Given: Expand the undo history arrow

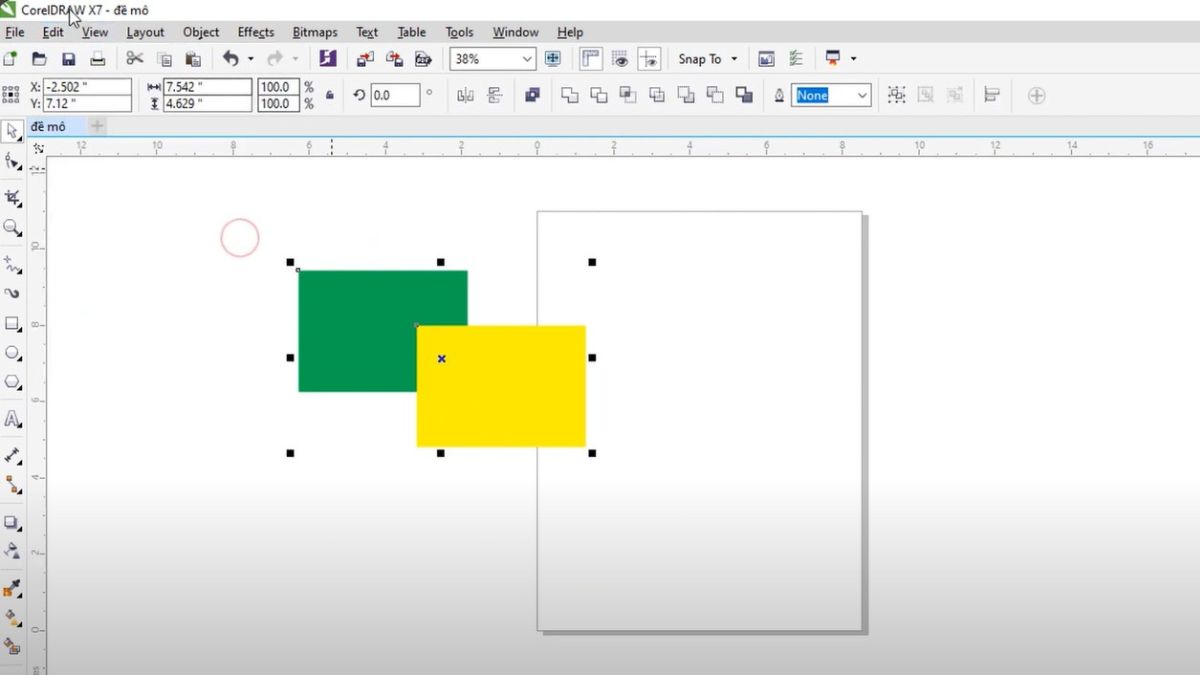Looking at the screenshot, I should tap(250, 59).
